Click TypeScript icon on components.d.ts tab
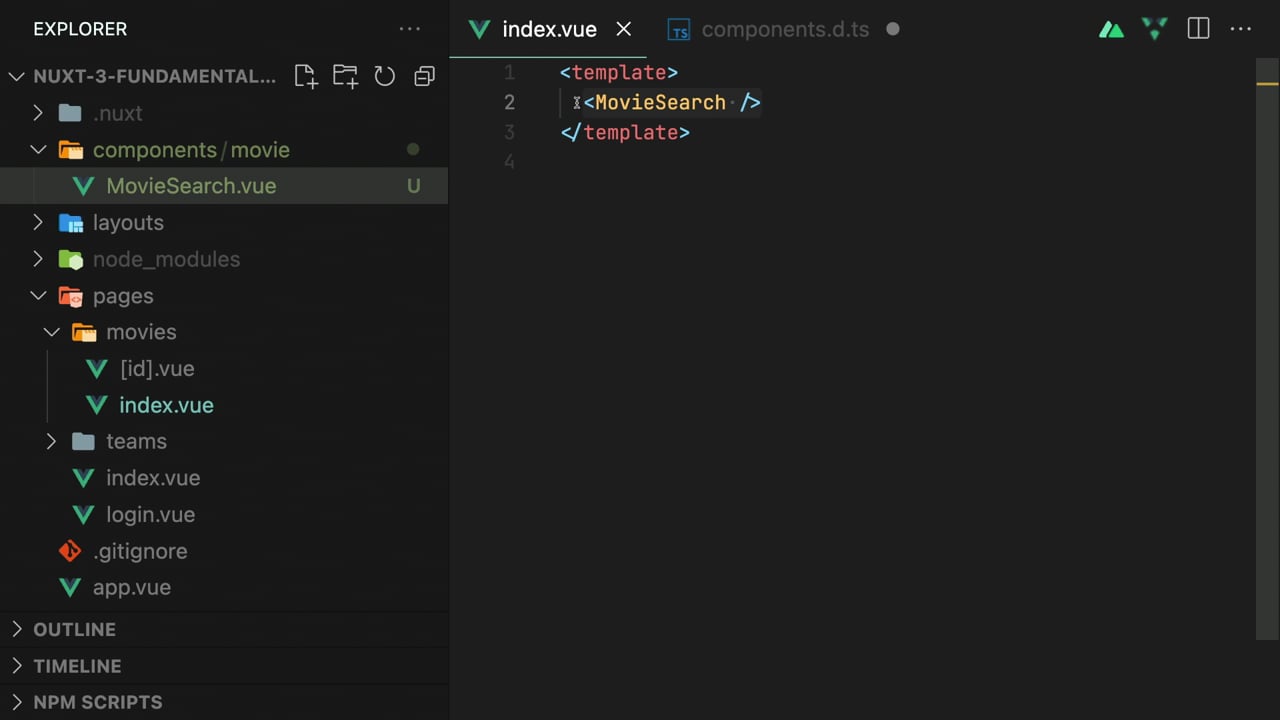The width and height of the screenshot is (1280, 720). coord(679,30)
